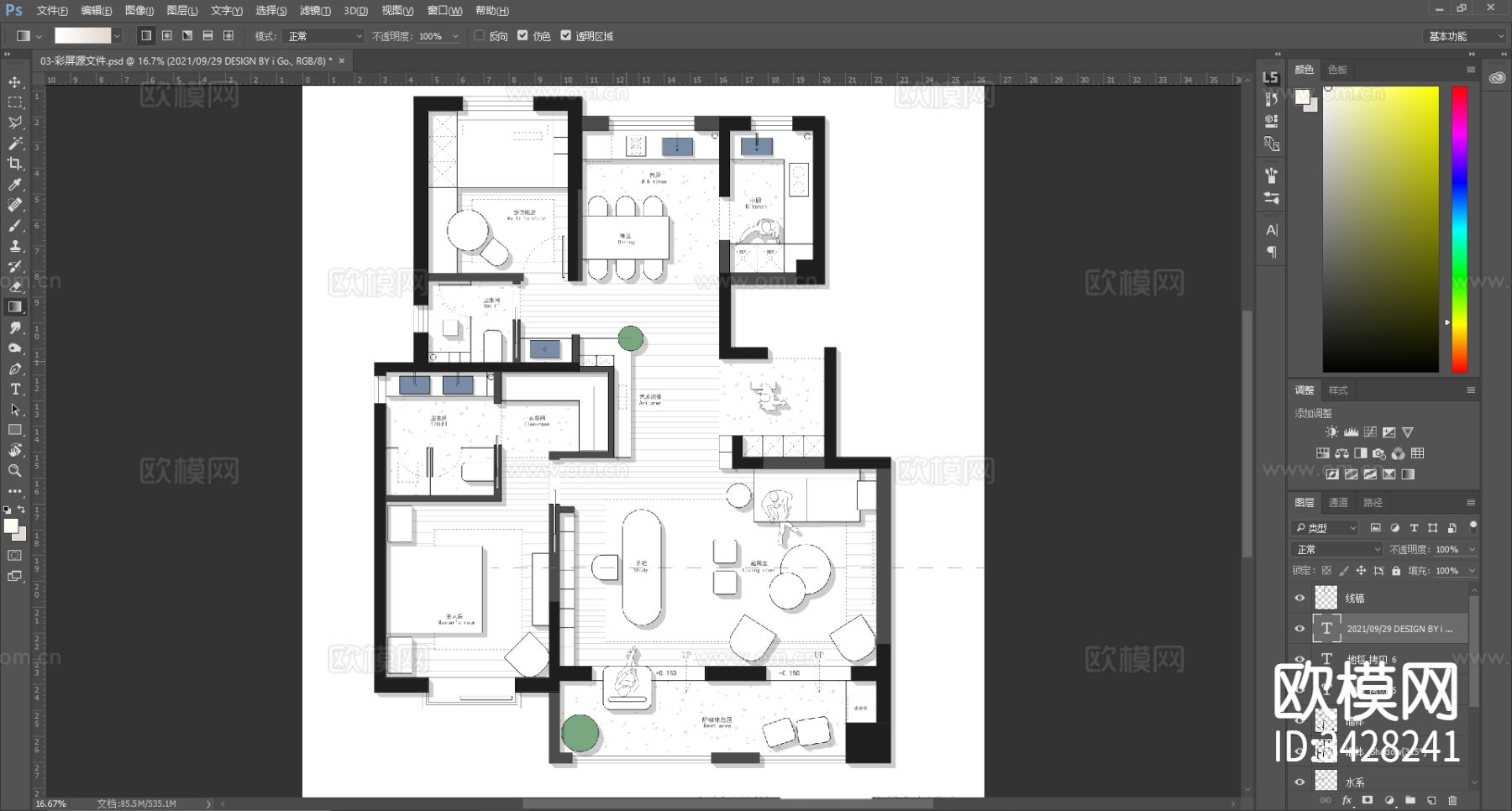Add a layer mask
The image size is (1512, 811).
(1368, 801)
